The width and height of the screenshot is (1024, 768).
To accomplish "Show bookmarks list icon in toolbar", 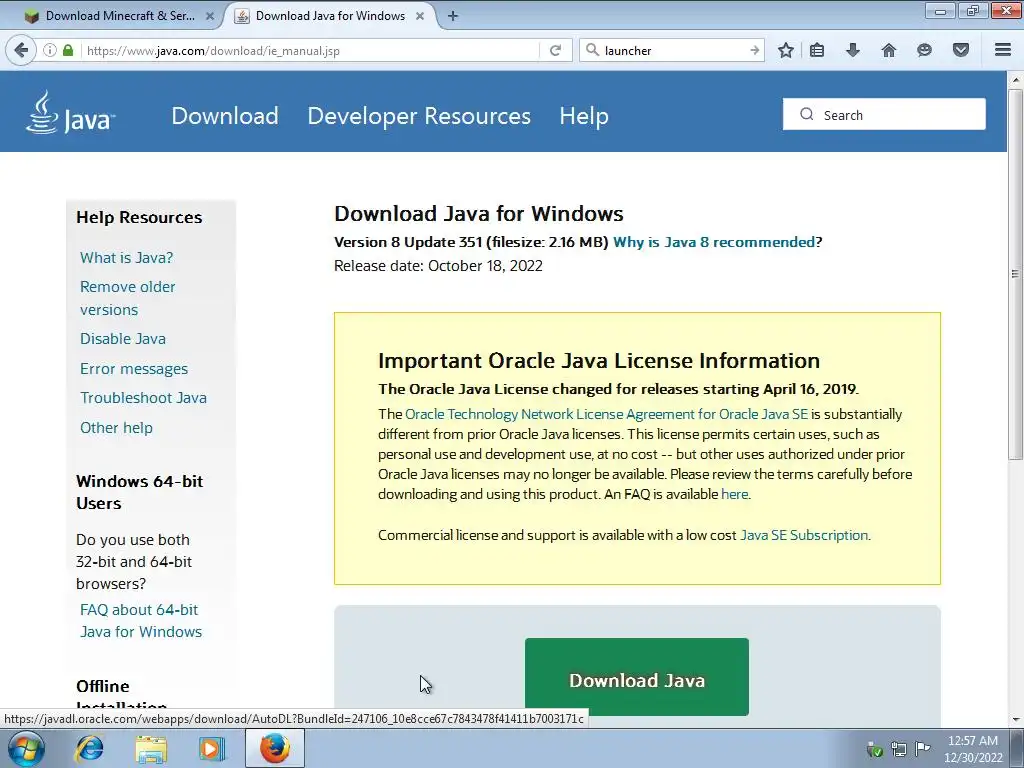I will 816,50.
